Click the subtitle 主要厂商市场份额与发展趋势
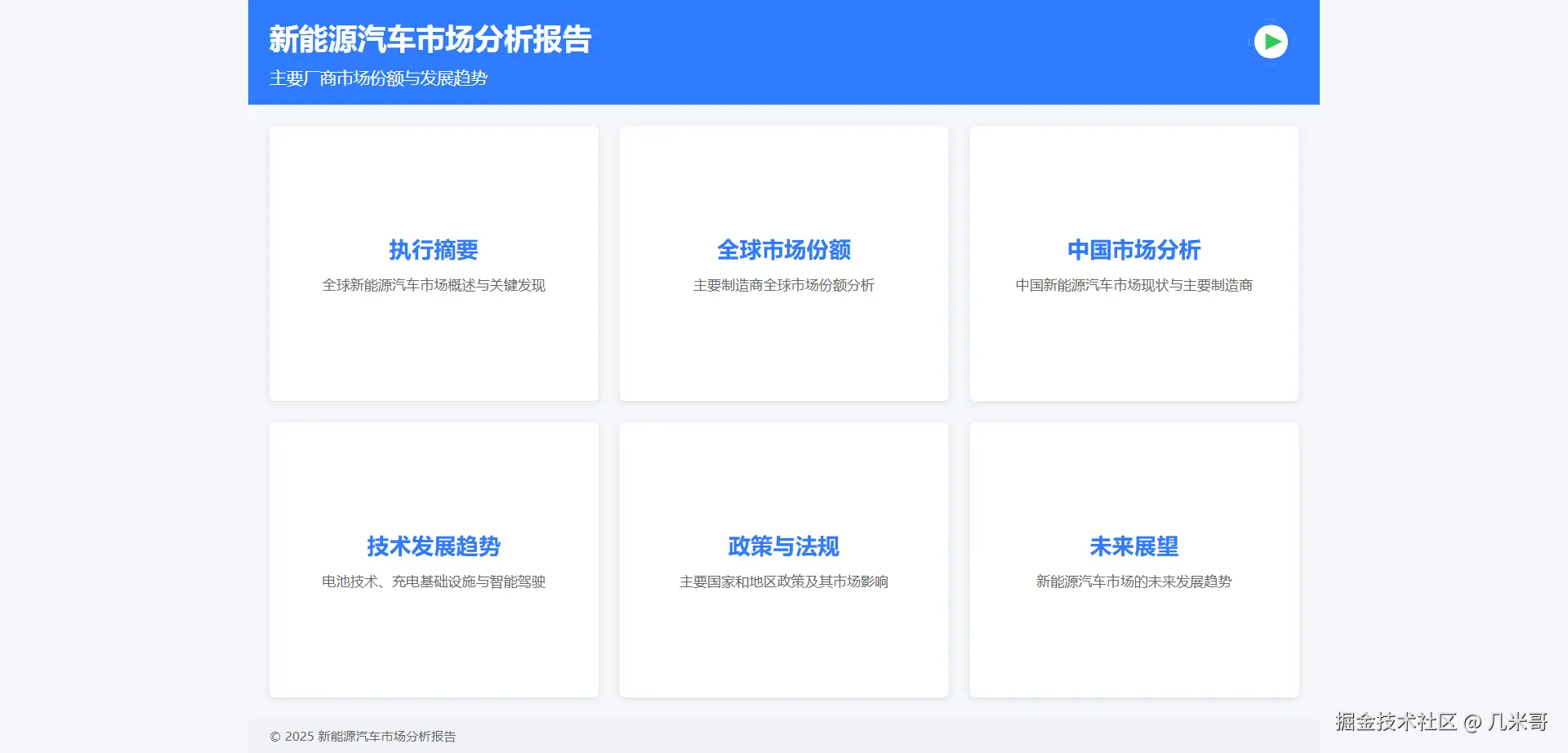The height and width of the screenshot is (753, 1568). point(378,78)
